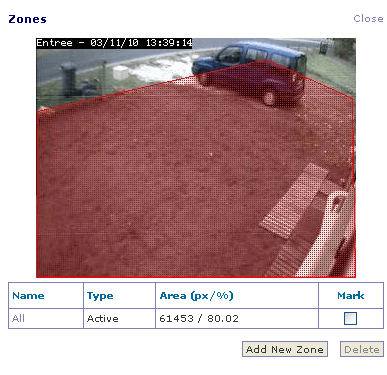The height and width of the screenshot is (375, 387).
Task: Select the Area (px/%) column header
Action: tap(196, 296)
